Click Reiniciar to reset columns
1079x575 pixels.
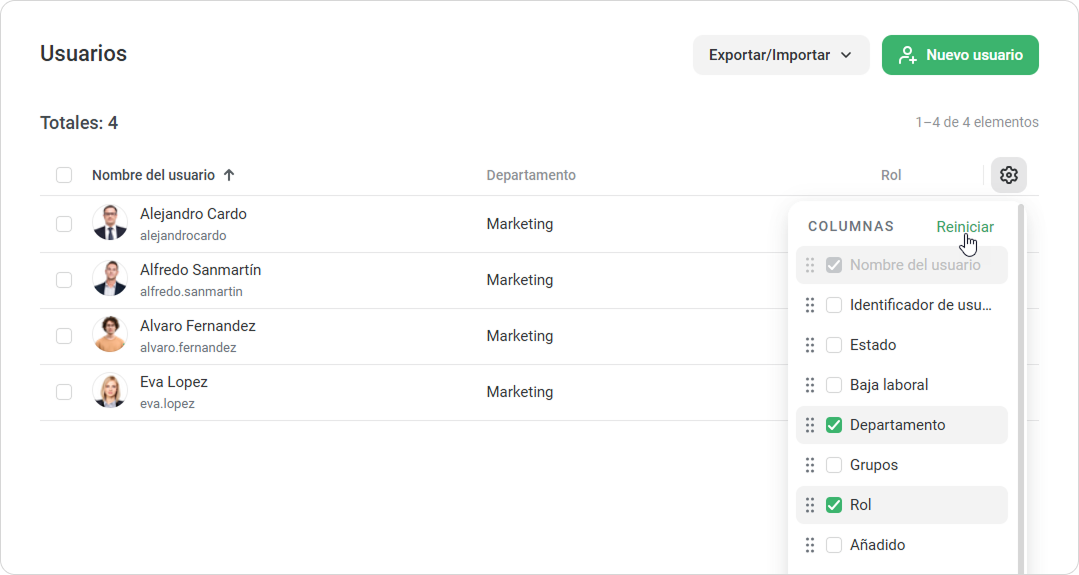click(964, 227)
